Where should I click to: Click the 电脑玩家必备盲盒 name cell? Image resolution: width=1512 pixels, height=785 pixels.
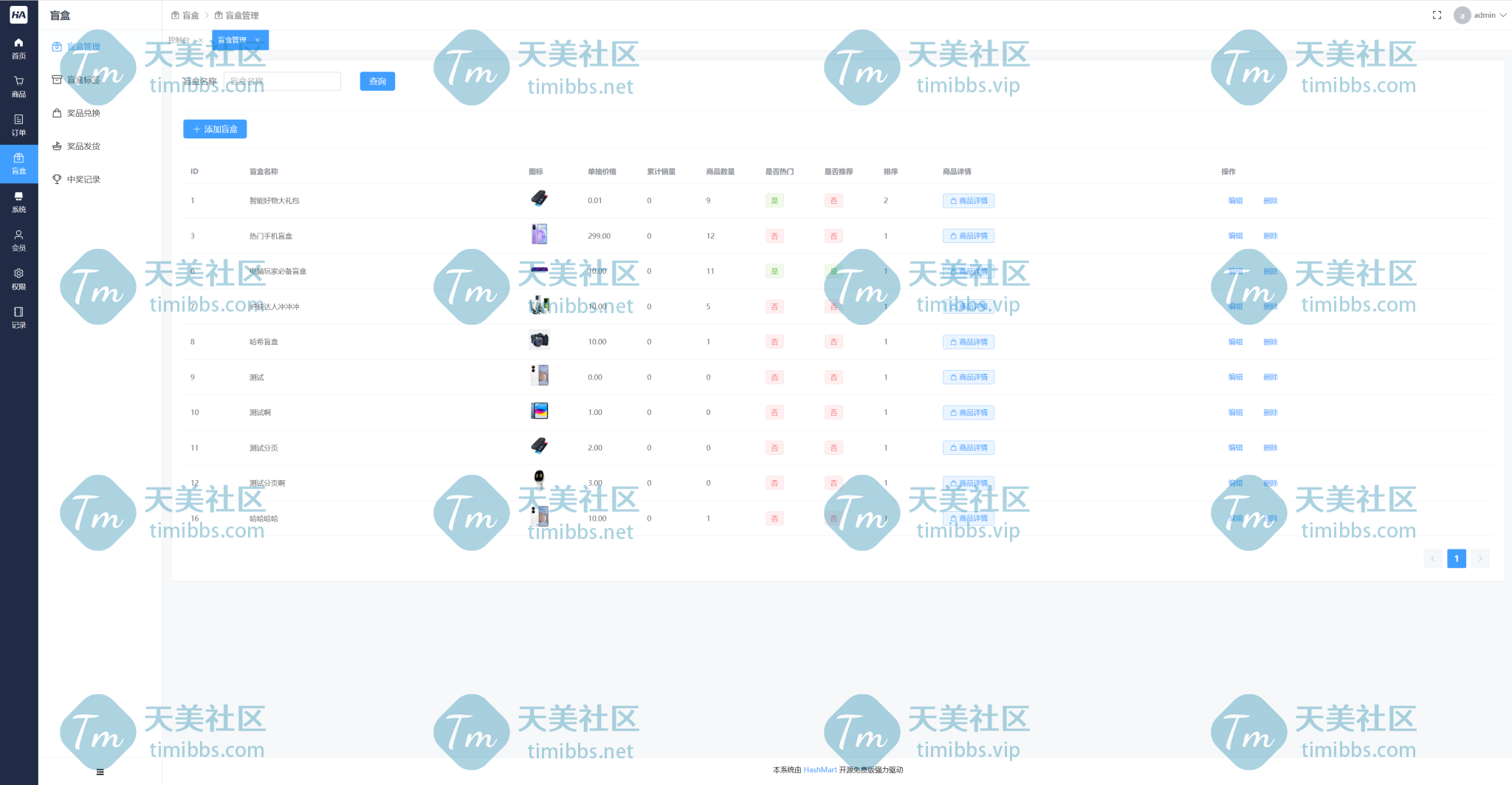(x=278, y=271)
